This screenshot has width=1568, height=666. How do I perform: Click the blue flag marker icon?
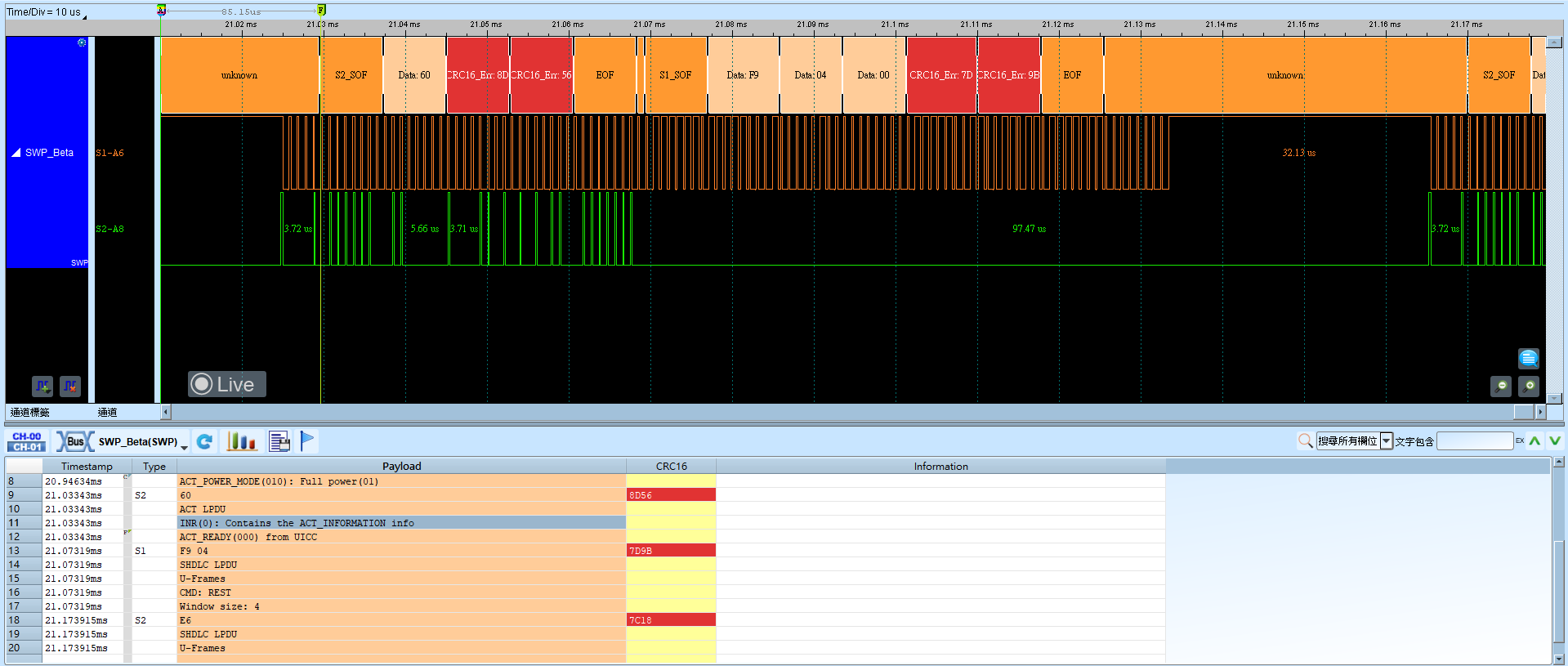click(x=307, y=441)
